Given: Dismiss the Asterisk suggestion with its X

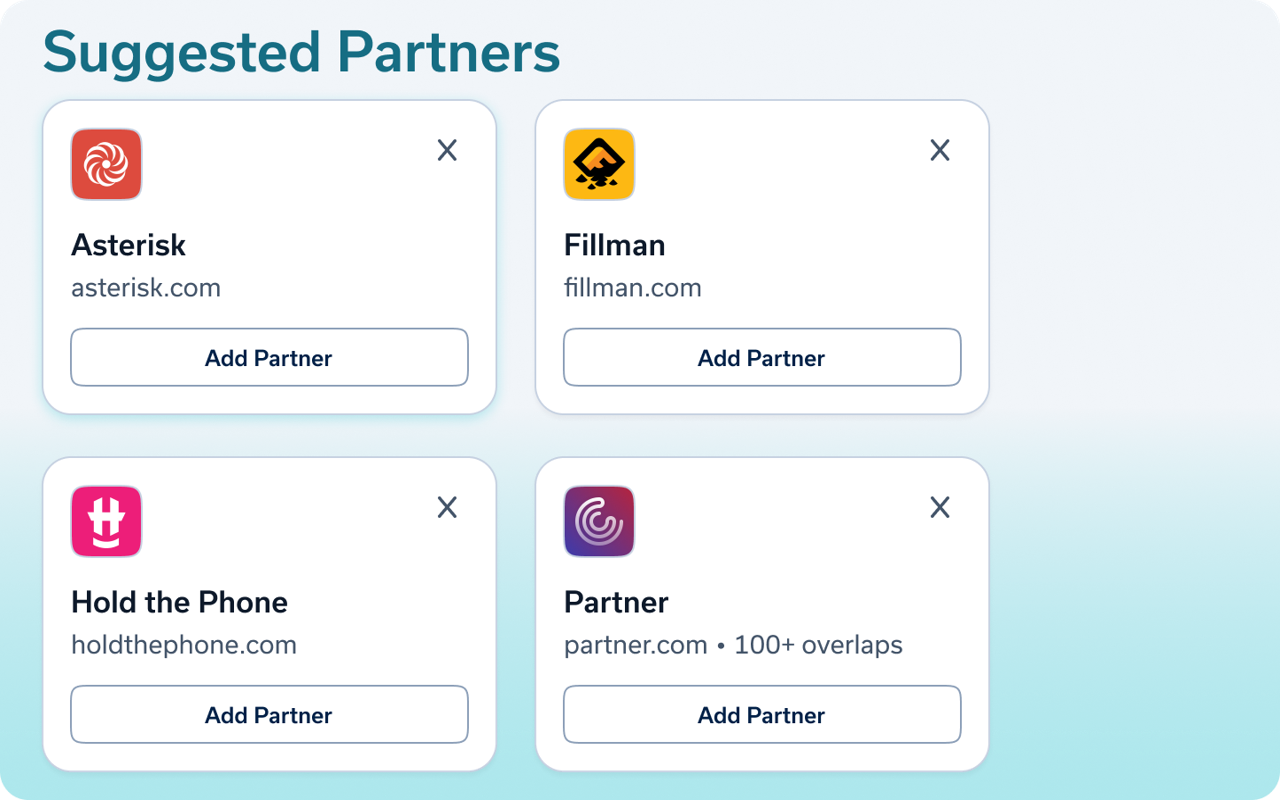Looking at the screenshot, I should [x=447, y=150].
